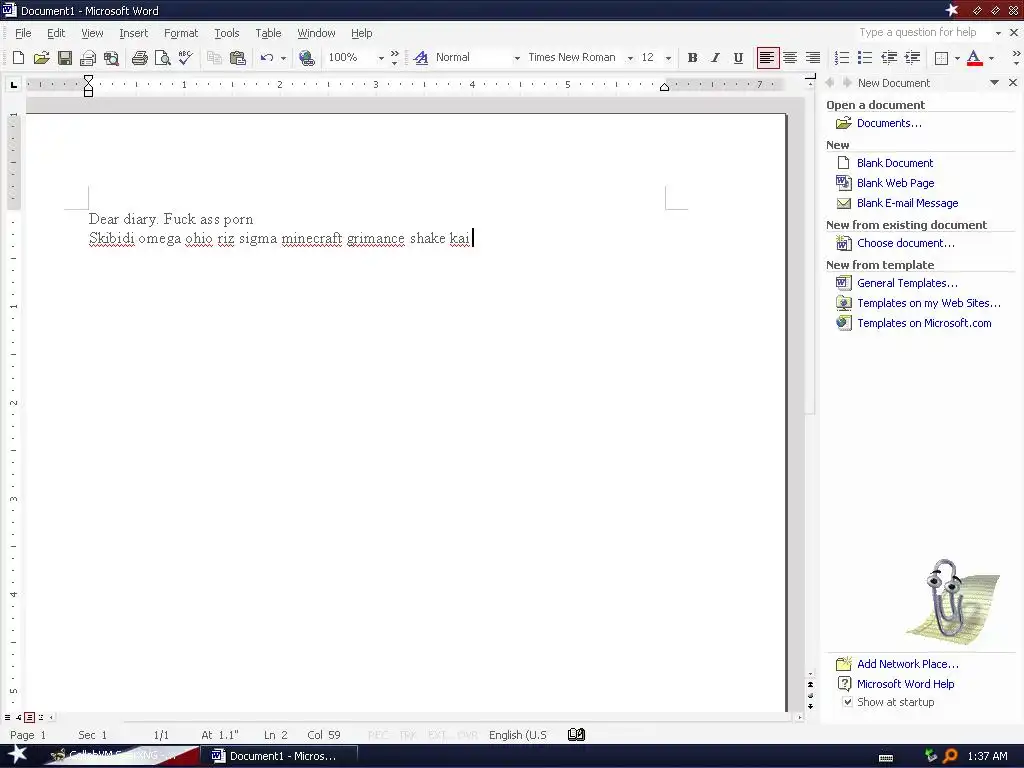Open the Border style dropdown arrow

coord(957,58)
